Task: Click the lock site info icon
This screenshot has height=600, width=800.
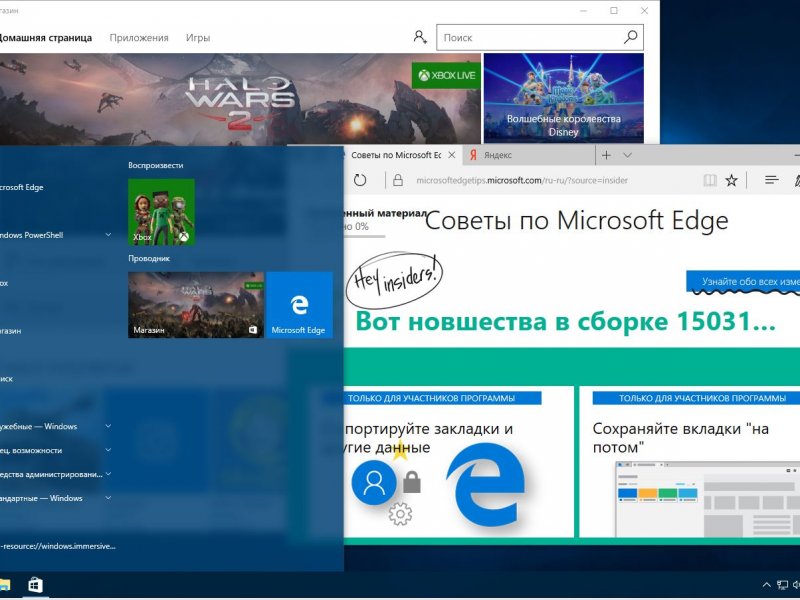Action: pyautogui.click(x=398, y=180)
